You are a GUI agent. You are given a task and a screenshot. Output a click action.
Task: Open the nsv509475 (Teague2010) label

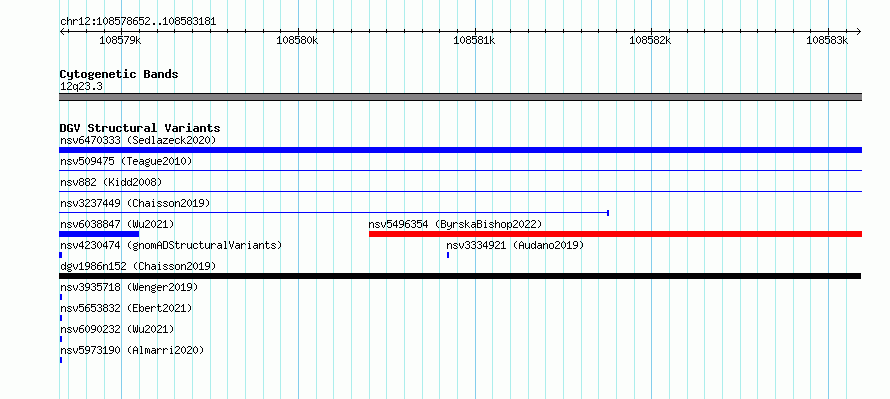tap(126, 161)
